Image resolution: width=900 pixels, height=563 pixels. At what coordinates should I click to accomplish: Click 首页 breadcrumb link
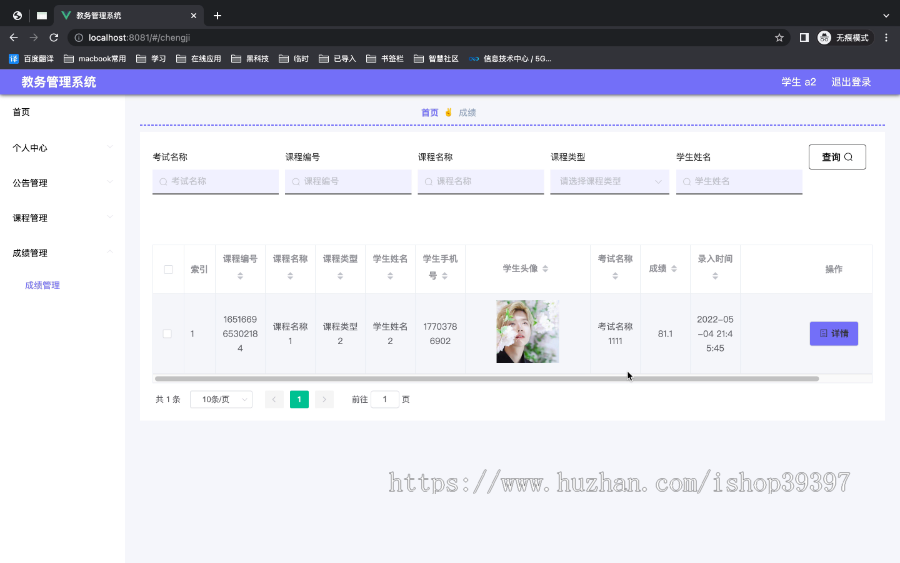(429, 112)
